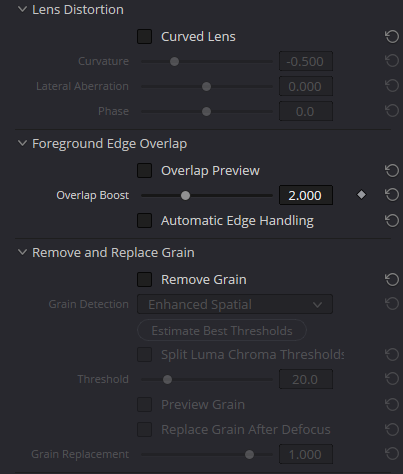403x474 pixels.
Task: Click the Overlap Boost value field
Action: click(306, 195)
